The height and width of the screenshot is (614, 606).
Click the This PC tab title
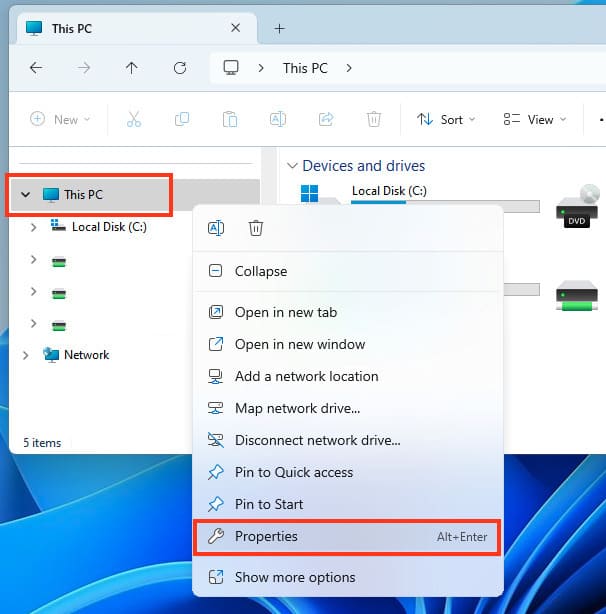(x=72, y=29)
